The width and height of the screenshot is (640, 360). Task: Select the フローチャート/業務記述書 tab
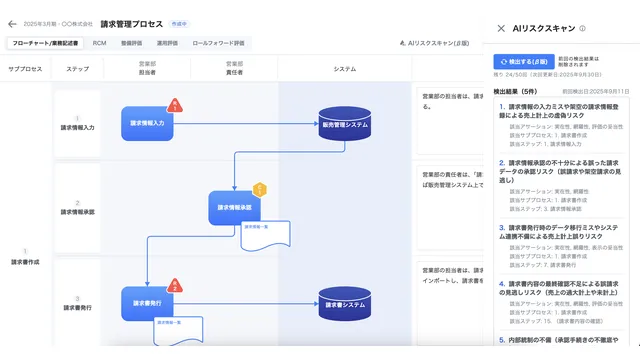[x=45, y=43]
